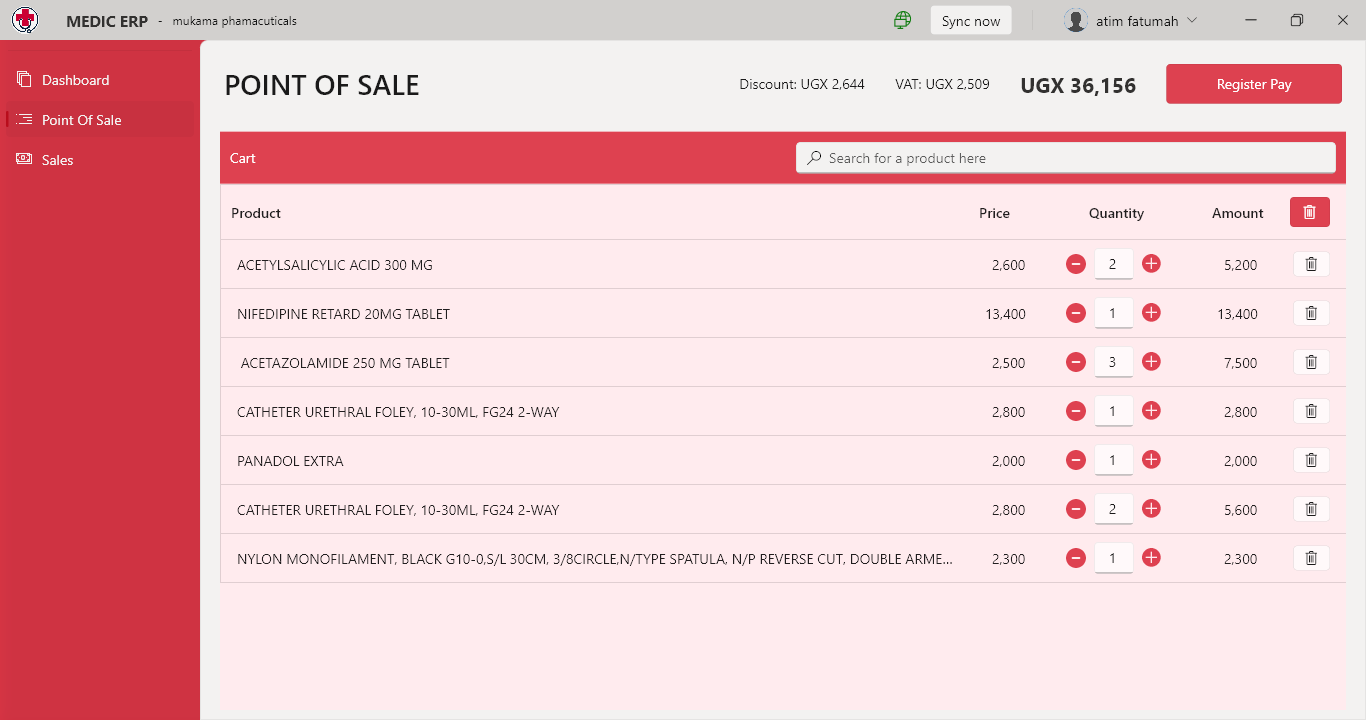Decrease quantity of ACETAZOLAMIDE 250 MG TABLET

coord(1075,362)
